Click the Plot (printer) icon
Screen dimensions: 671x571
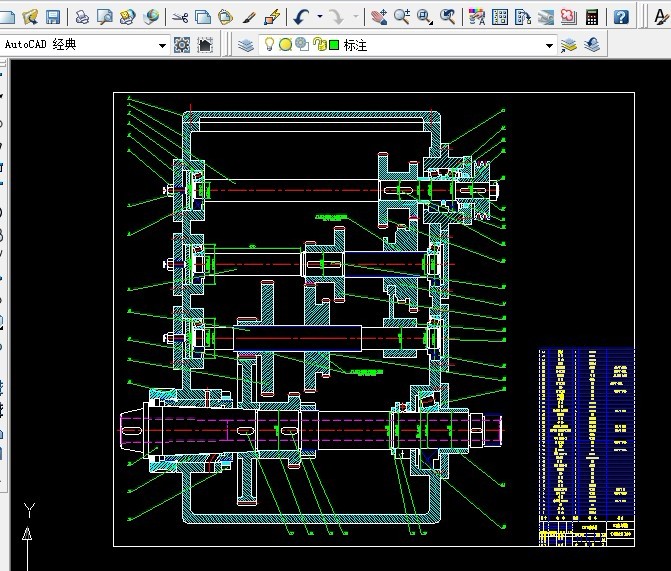click(82, 17)
